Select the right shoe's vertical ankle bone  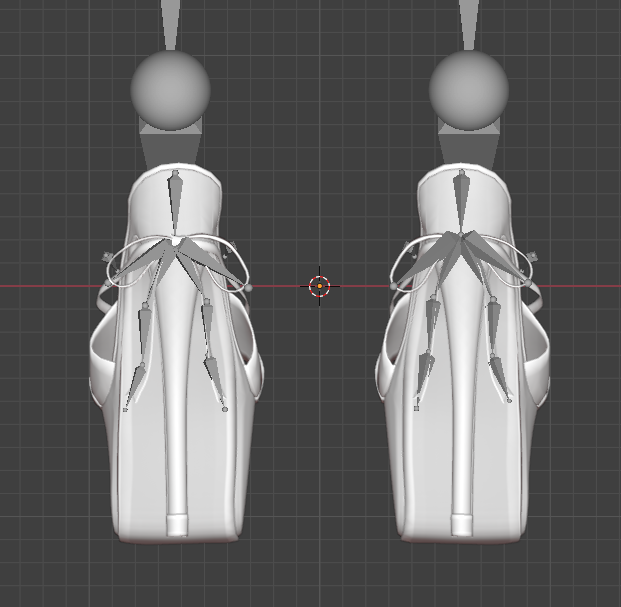(x=461, y=200)
